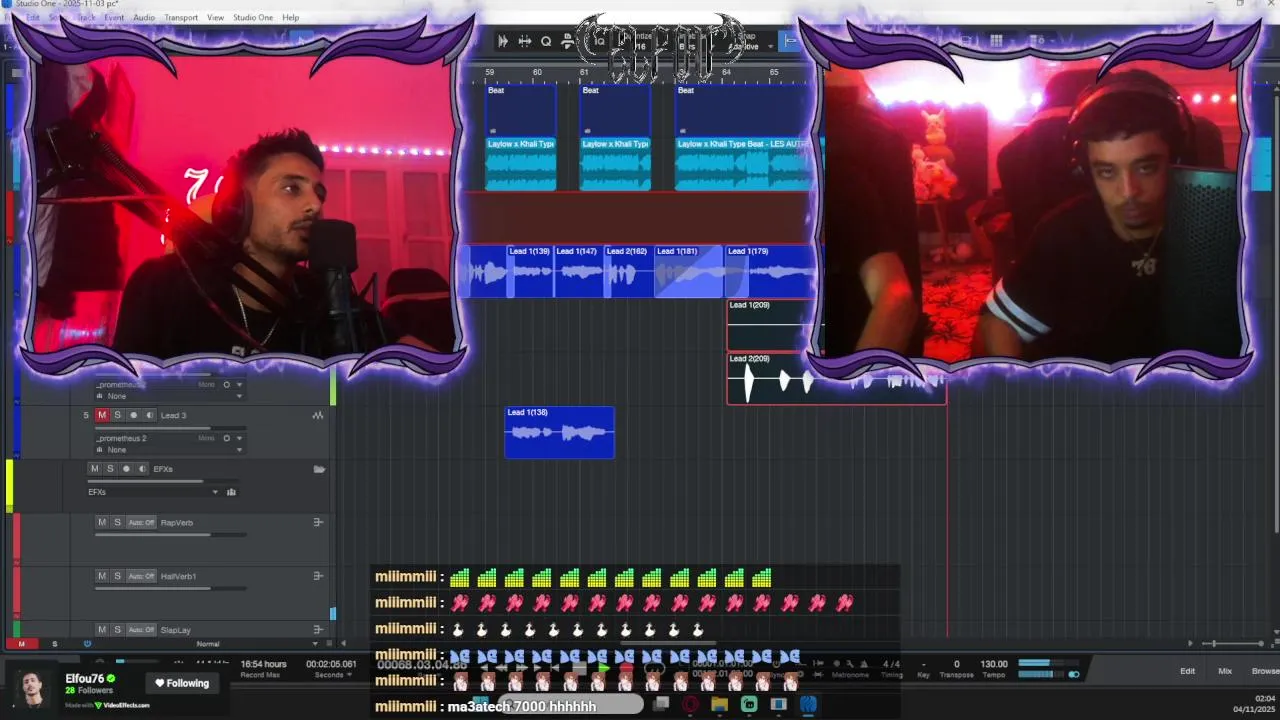
Task: Toggle the mono/stereo icon on Lead 3
Action: (226, 438)
